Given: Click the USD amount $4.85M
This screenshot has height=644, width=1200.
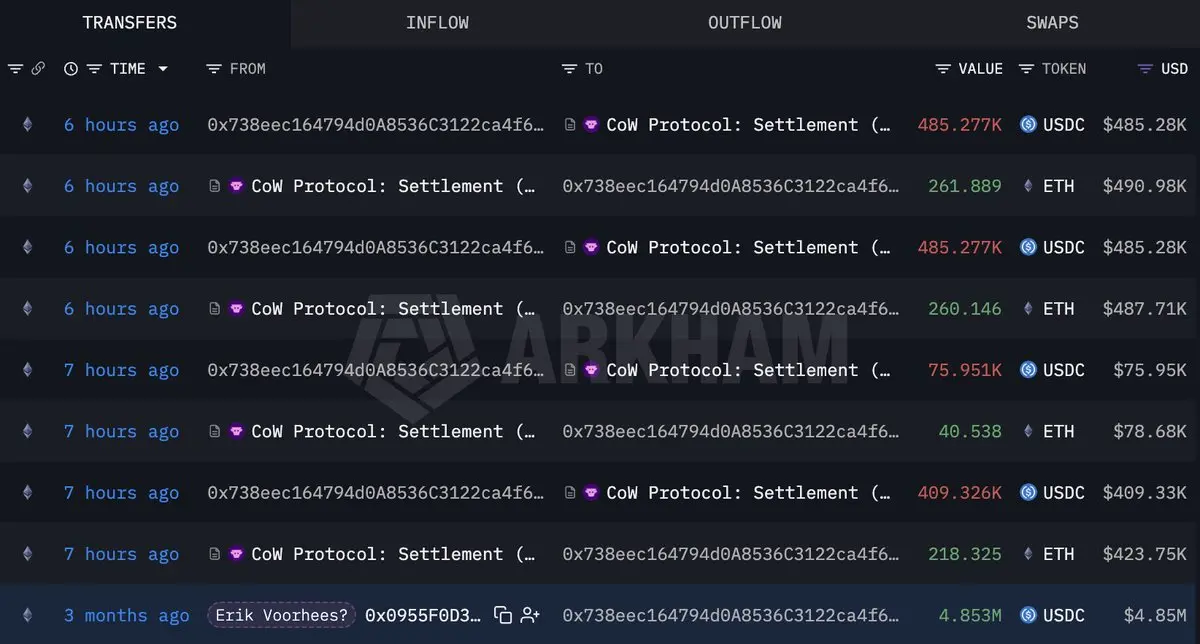Looking at the screenshot, I should 1155,615.
